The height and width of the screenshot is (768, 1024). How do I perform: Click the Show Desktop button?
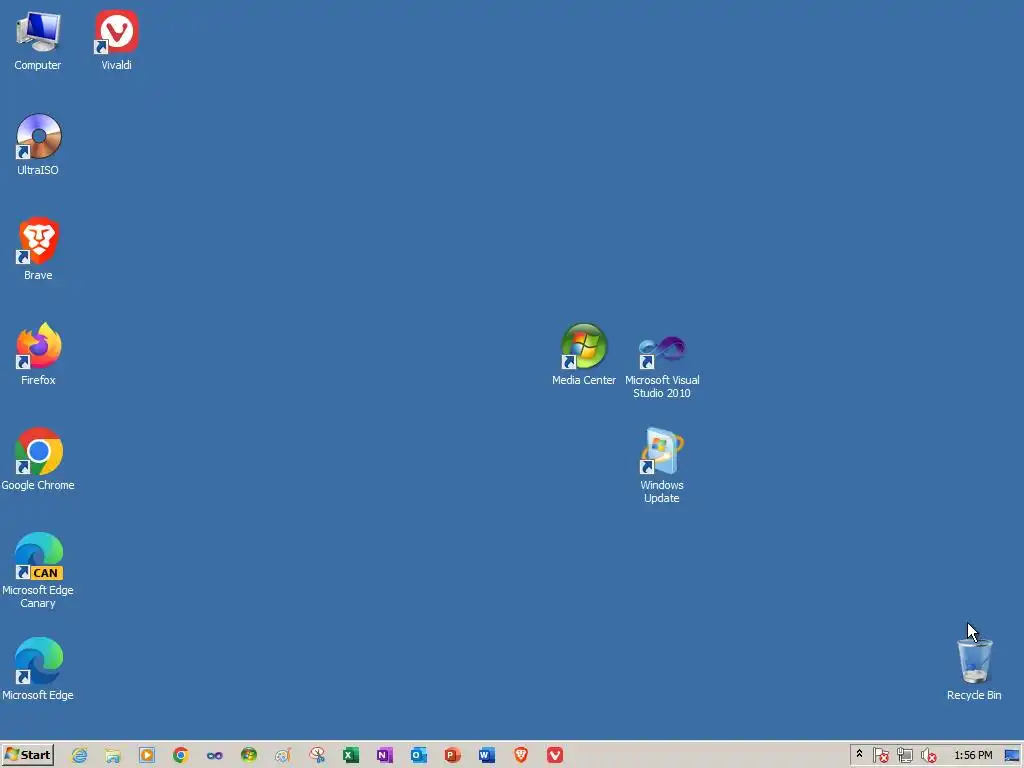pos(1012,756)
